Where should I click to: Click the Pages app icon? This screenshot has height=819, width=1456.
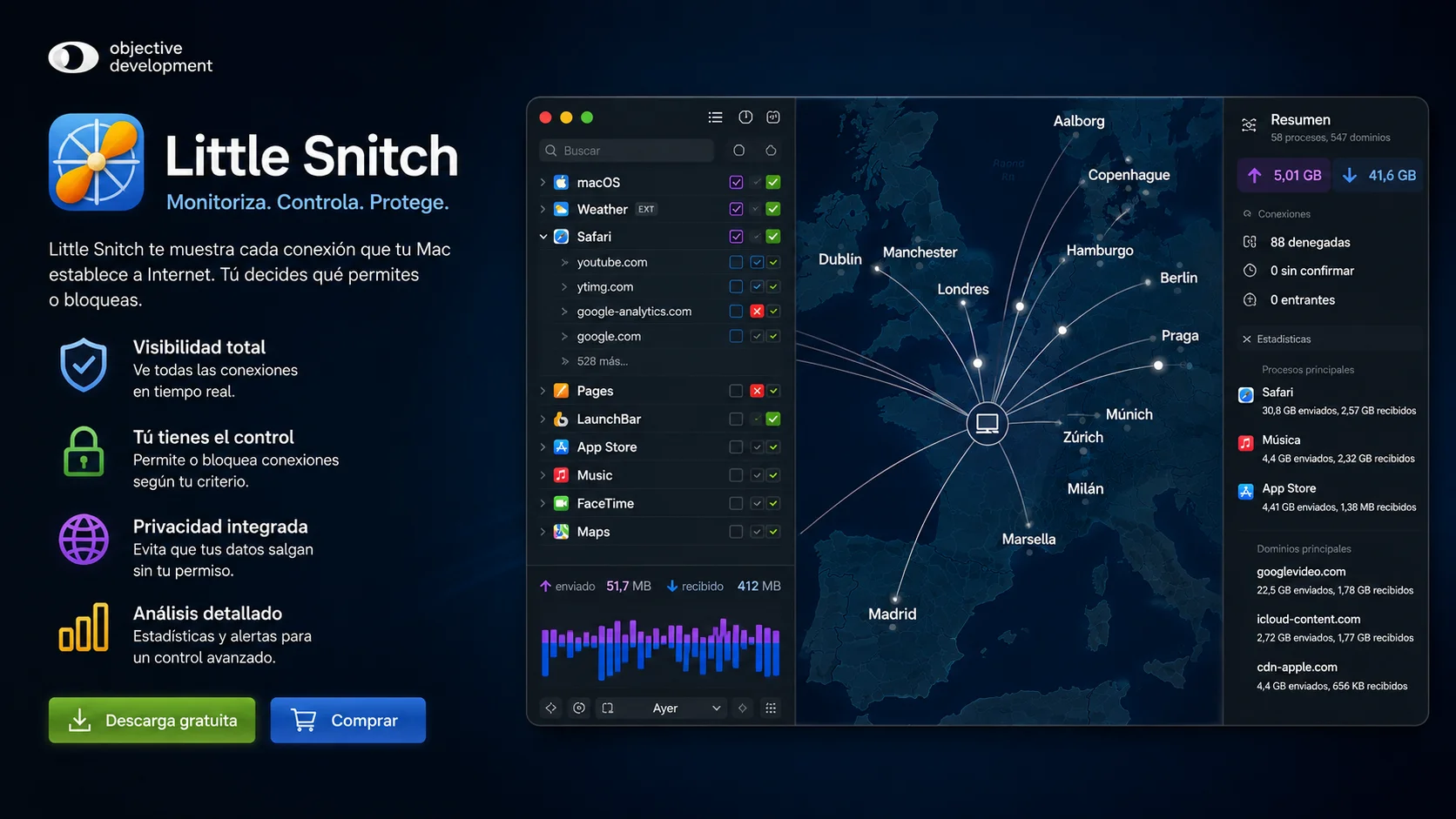(x=562, y=391)
